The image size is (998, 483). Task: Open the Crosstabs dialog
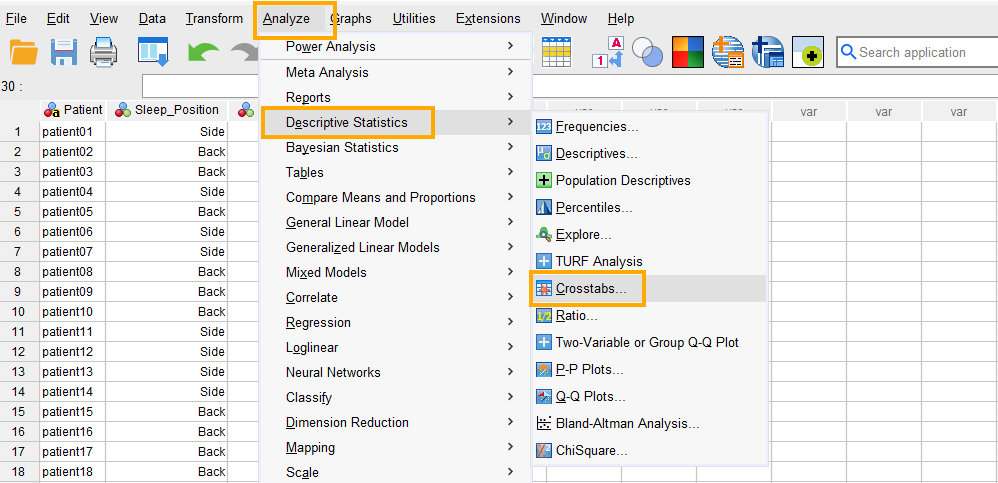649,288
